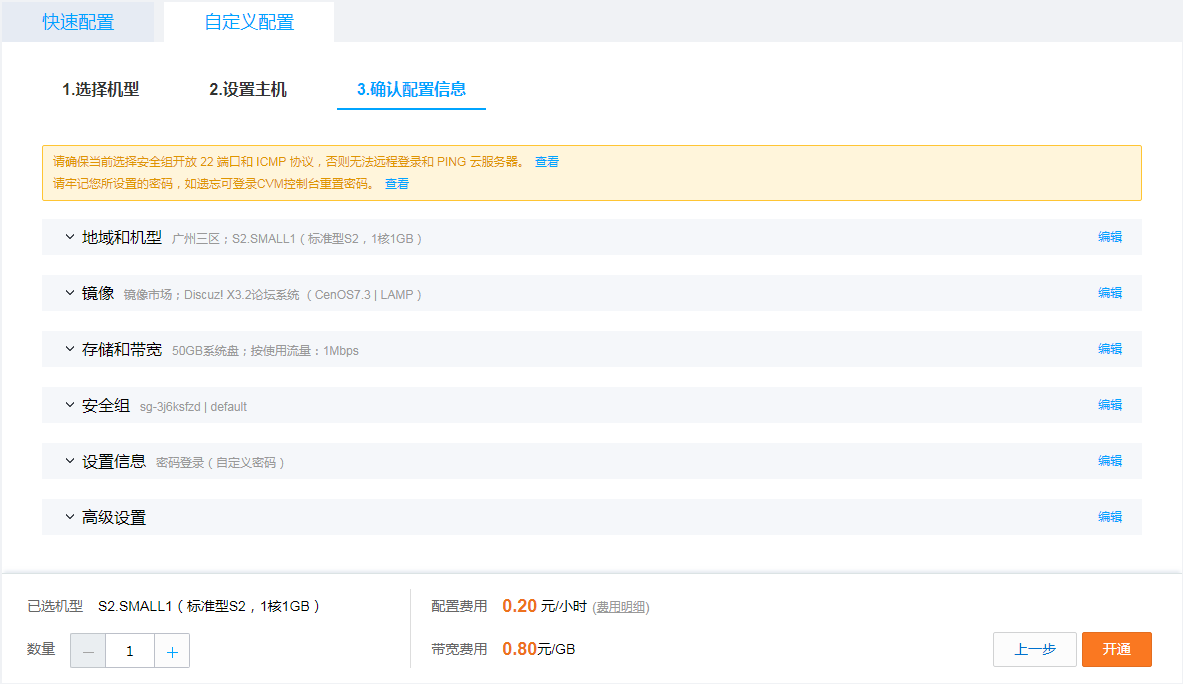Open the 费用明细 cost details link
Image resolution: width=1183 pixels, height=684 pixels.
tap(621, 607)
